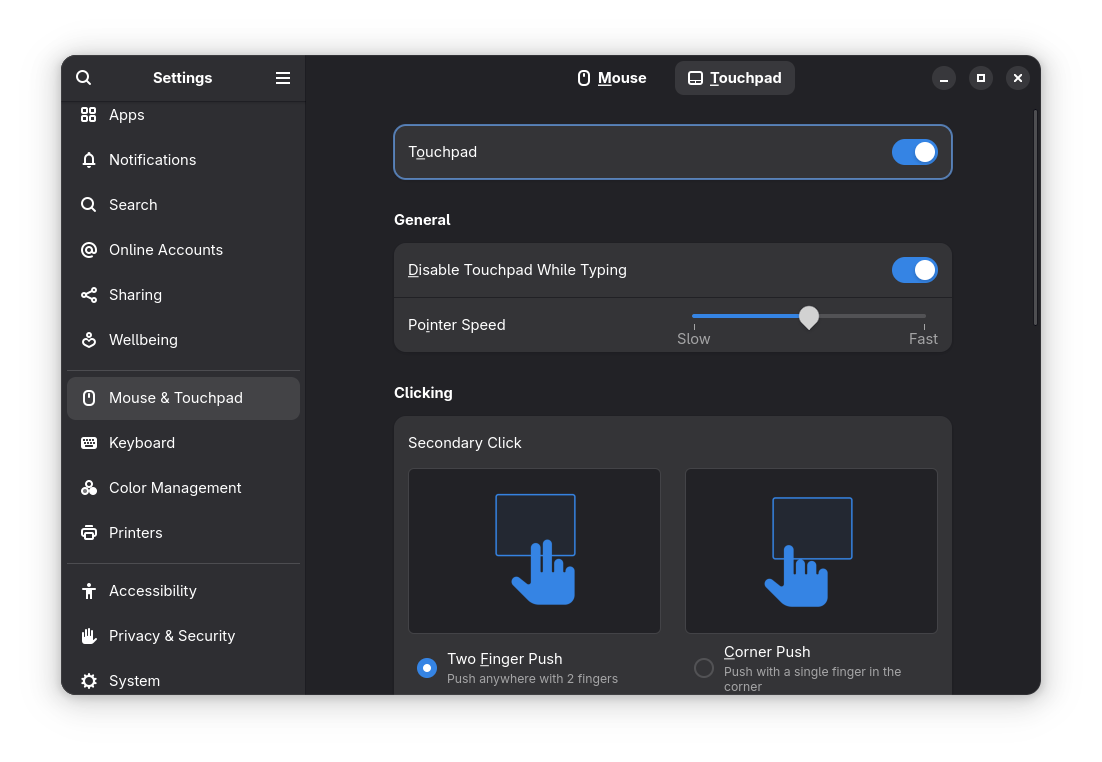Click the Sharing icon in sidebar
This screenshot has height=762, width=1102.
click(x=89, y=295)
